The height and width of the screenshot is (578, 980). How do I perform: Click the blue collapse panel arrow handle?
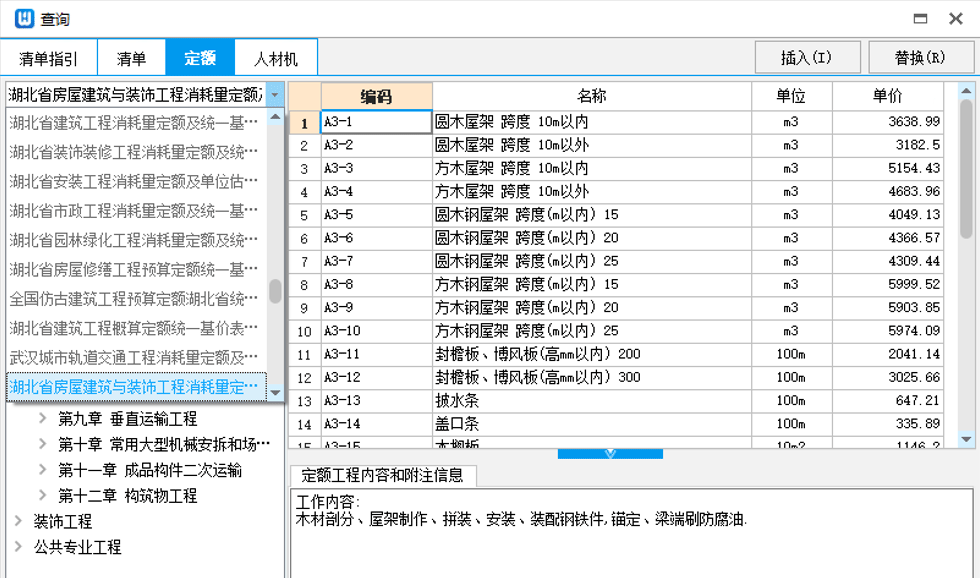pos(610,454)
